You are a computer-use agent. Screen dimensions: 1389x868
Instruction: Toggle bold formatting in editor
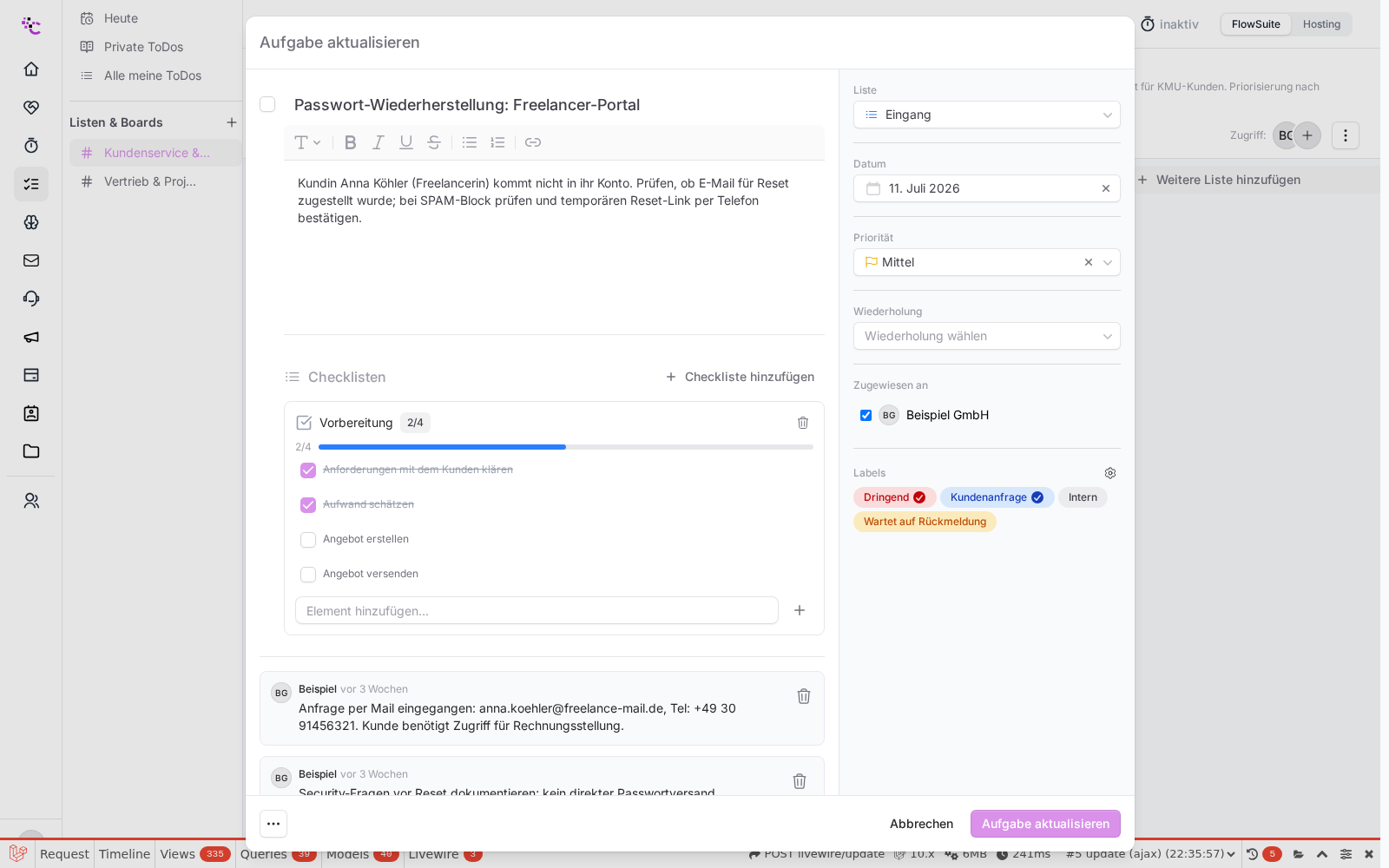(351, 142)
